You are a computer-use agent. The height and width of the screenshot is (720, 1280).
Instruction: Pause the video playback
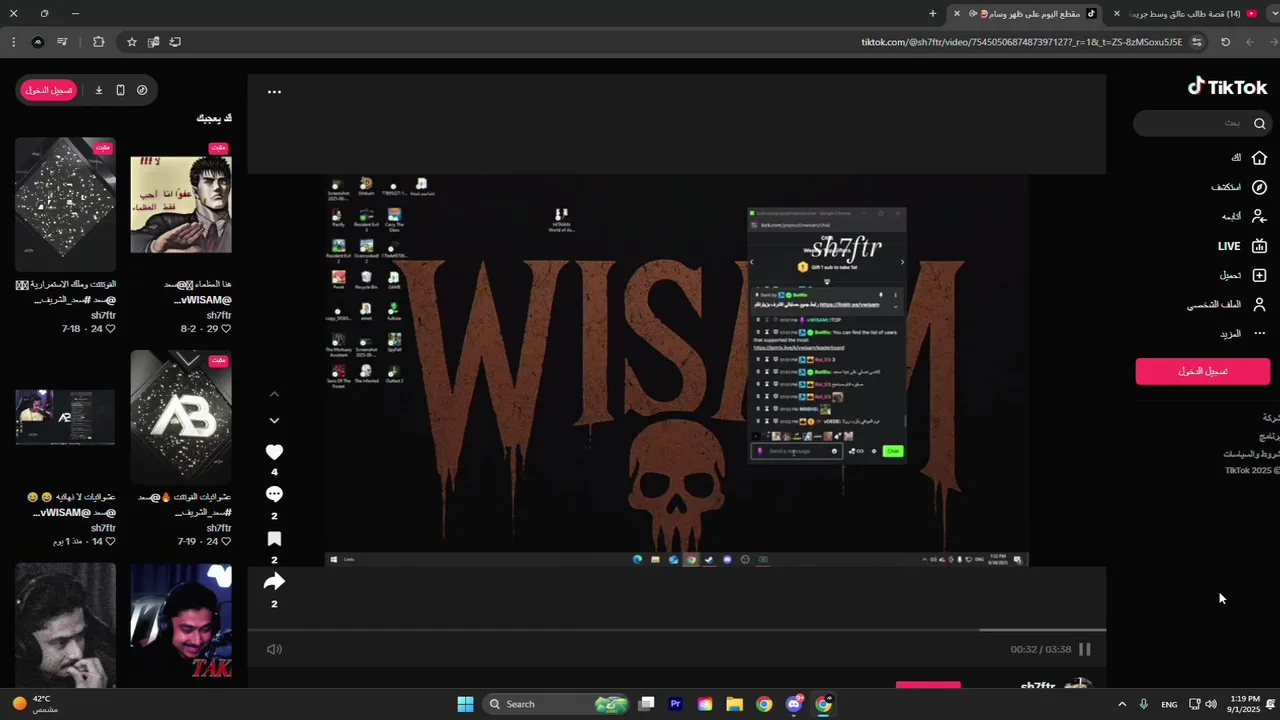coord(1084,649)
